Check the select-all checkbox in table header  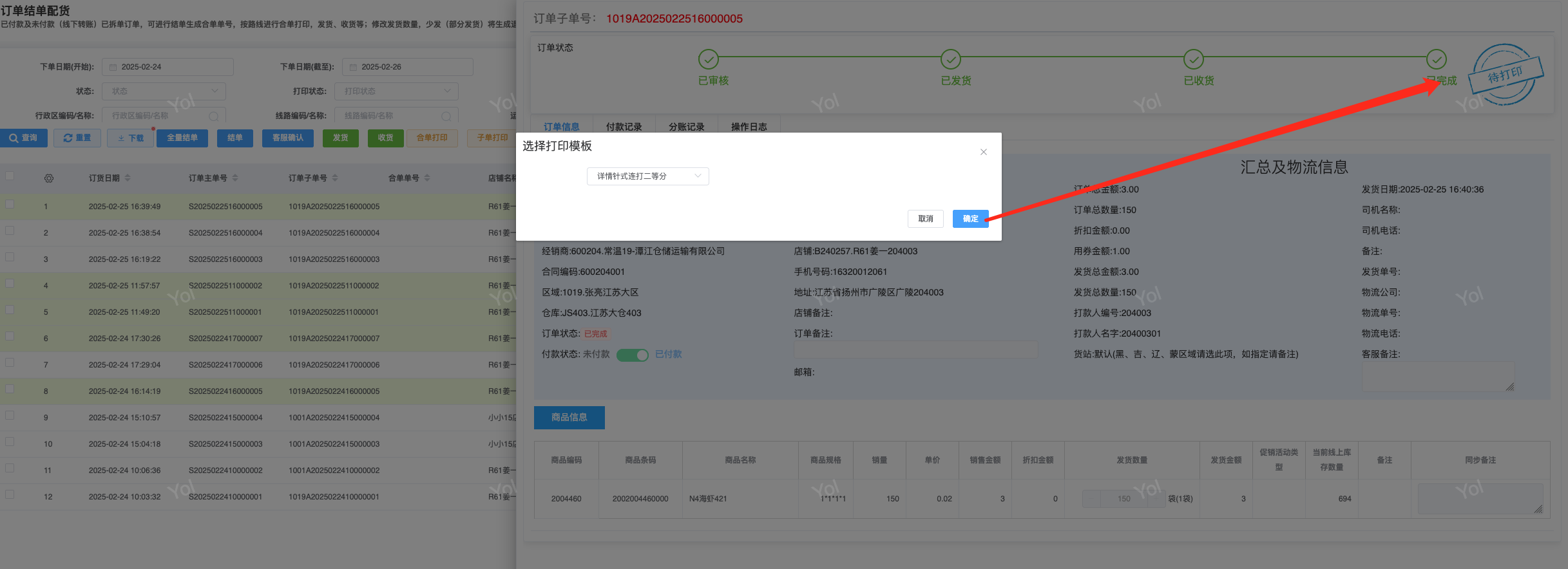10,176
